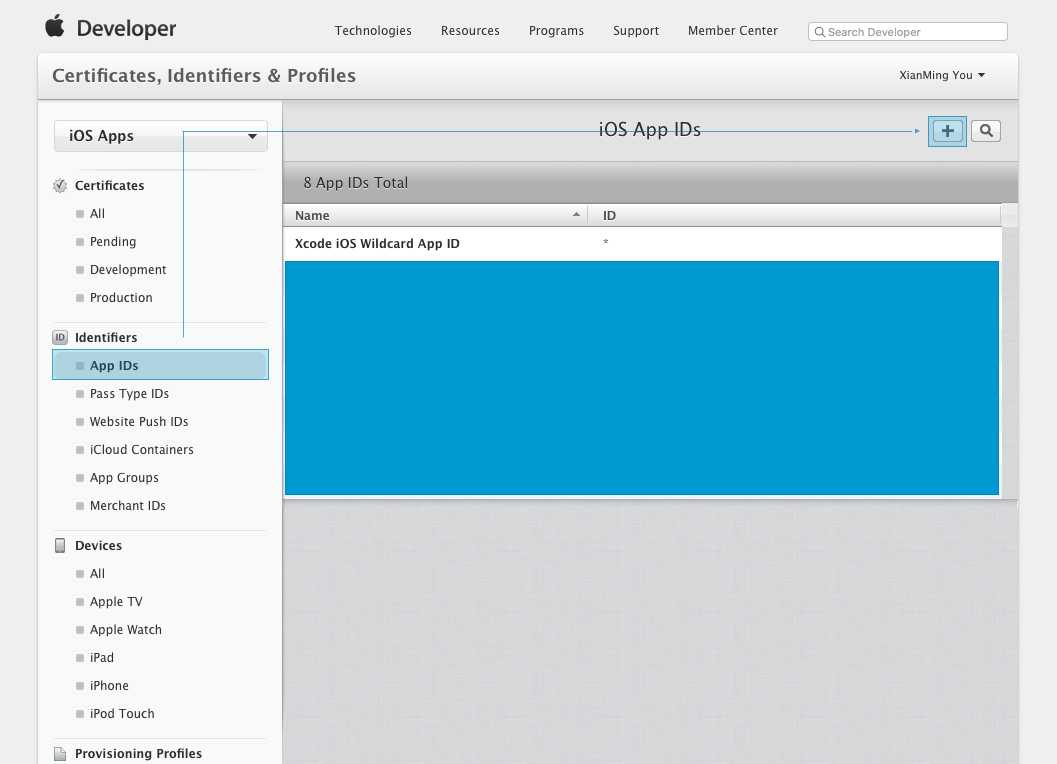The image size is (1057, 764).
Task: Open Website Push IDs
Action: coord(139,421)
